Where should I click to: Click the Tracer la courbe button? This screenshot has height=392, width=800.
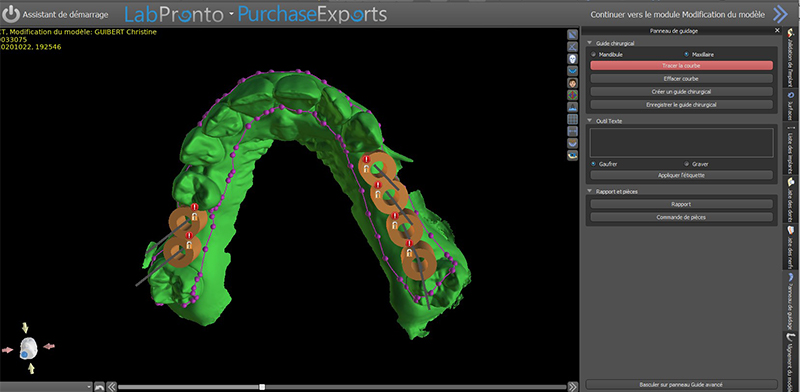click(681, 66)
